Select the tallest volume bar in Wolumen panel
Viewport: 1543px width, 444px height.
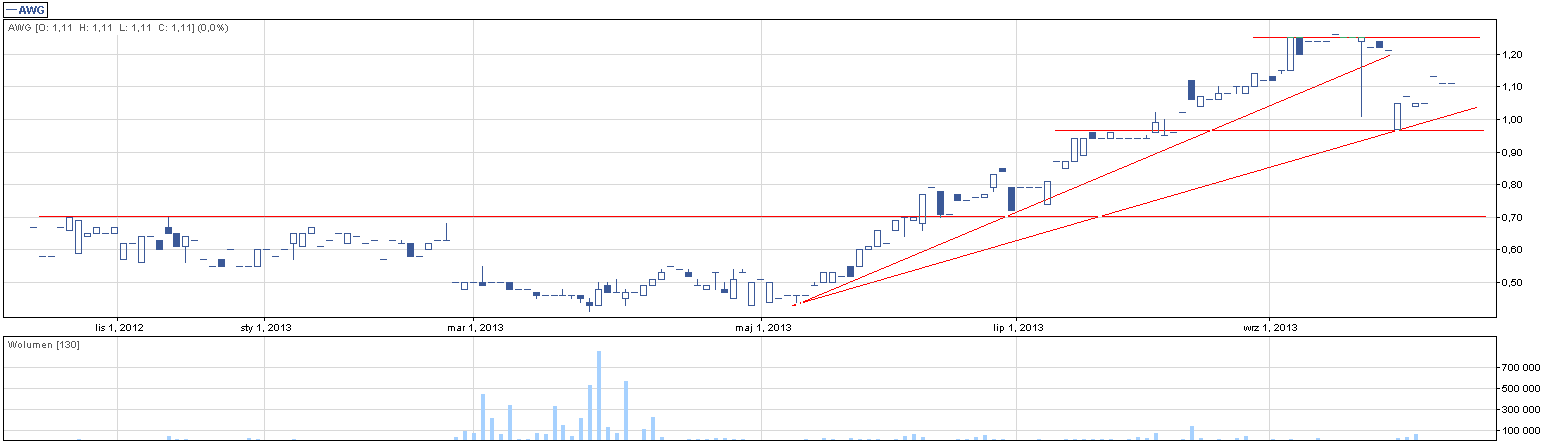pyautogui.click(x=599, y=395)
